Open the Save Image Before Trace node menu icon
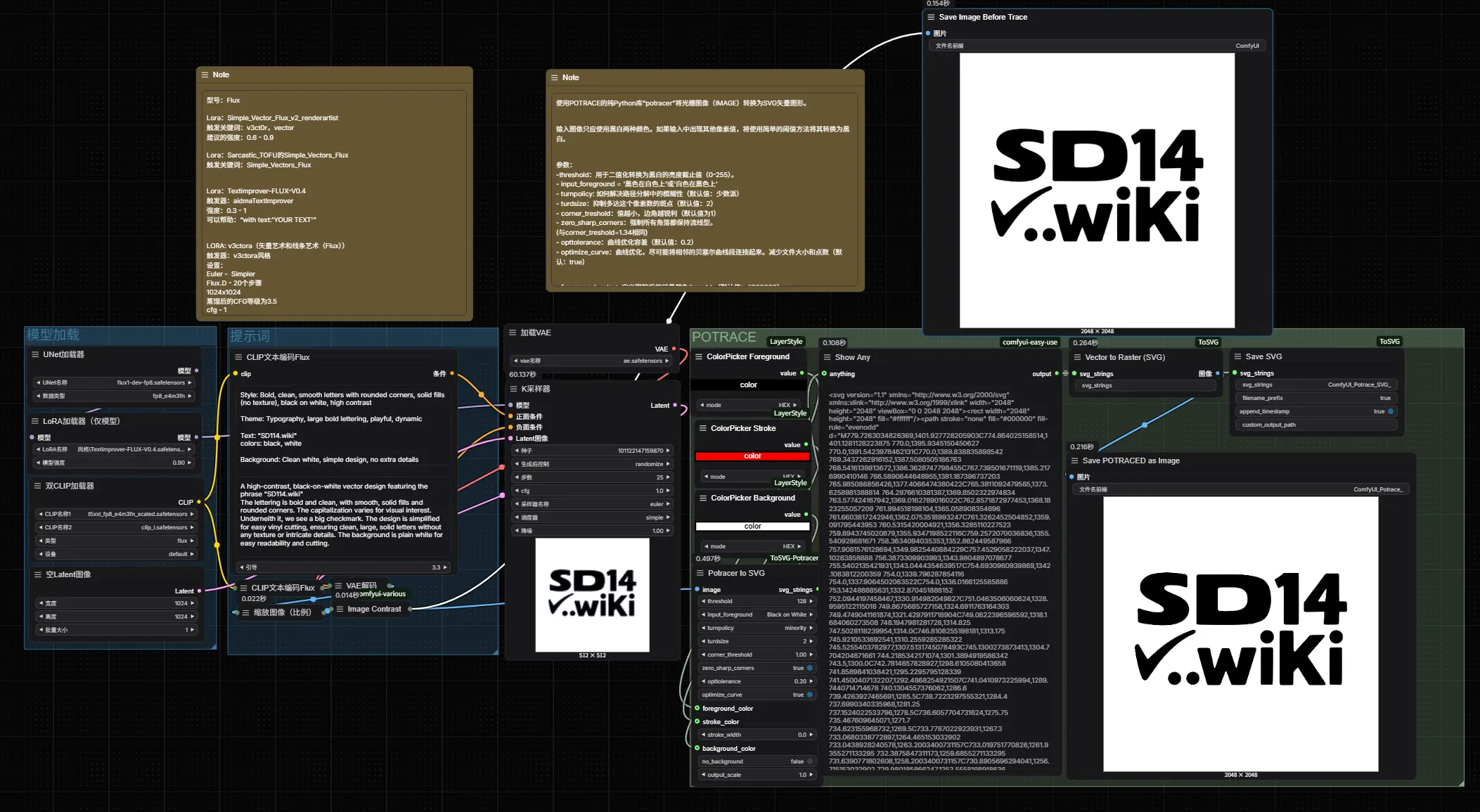 tap(931, 17)
